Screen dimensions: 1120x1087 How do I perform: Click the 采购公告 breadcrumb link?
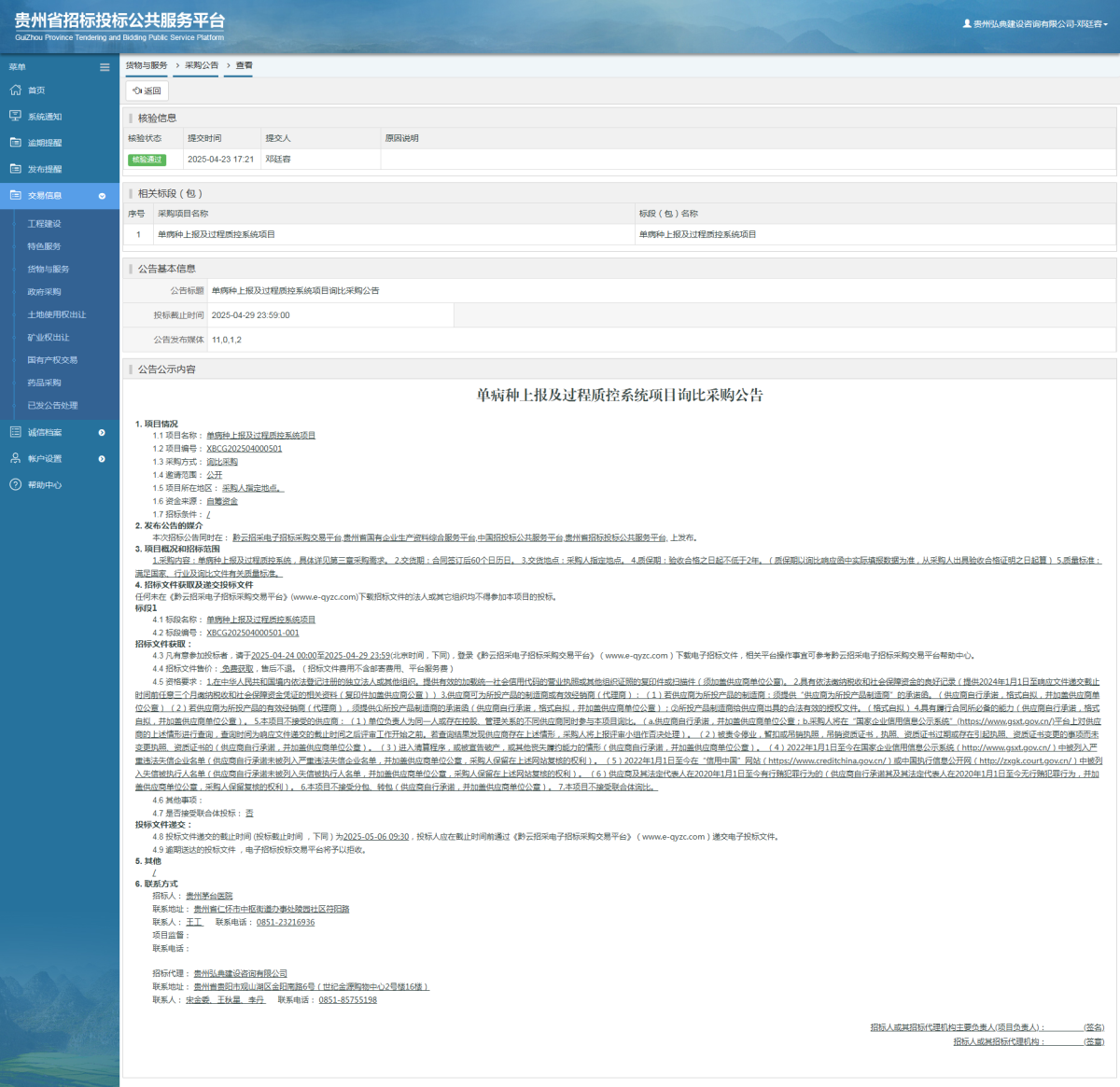[201, 65]
